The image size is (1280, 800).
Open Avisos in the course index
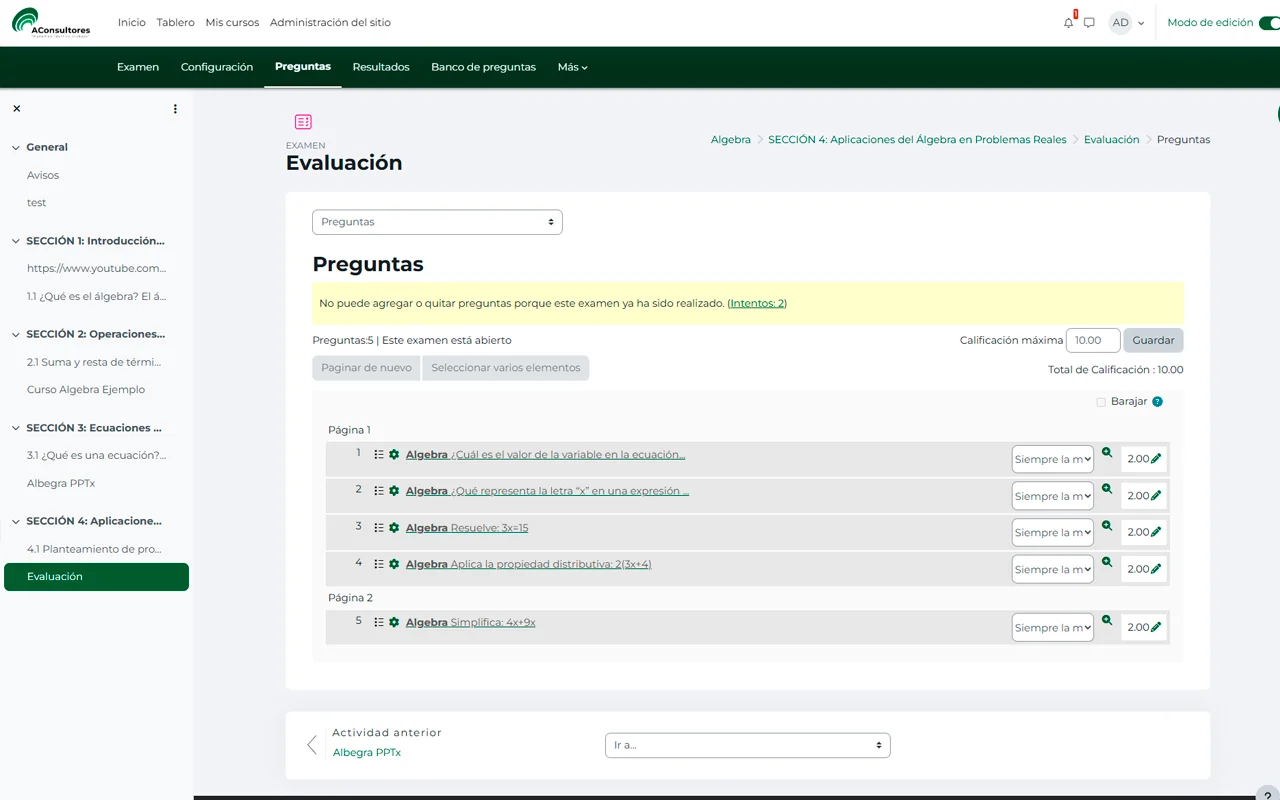point(43,175)
